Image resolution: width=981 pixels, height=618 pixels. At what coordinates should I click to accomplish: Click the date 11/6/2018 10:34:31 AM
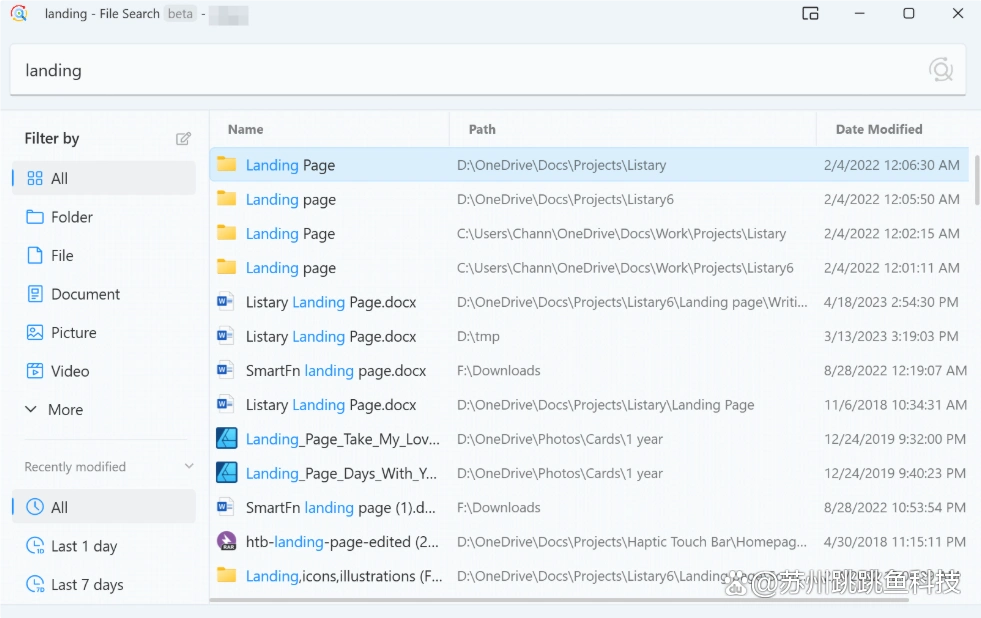[x=895, y=405]
